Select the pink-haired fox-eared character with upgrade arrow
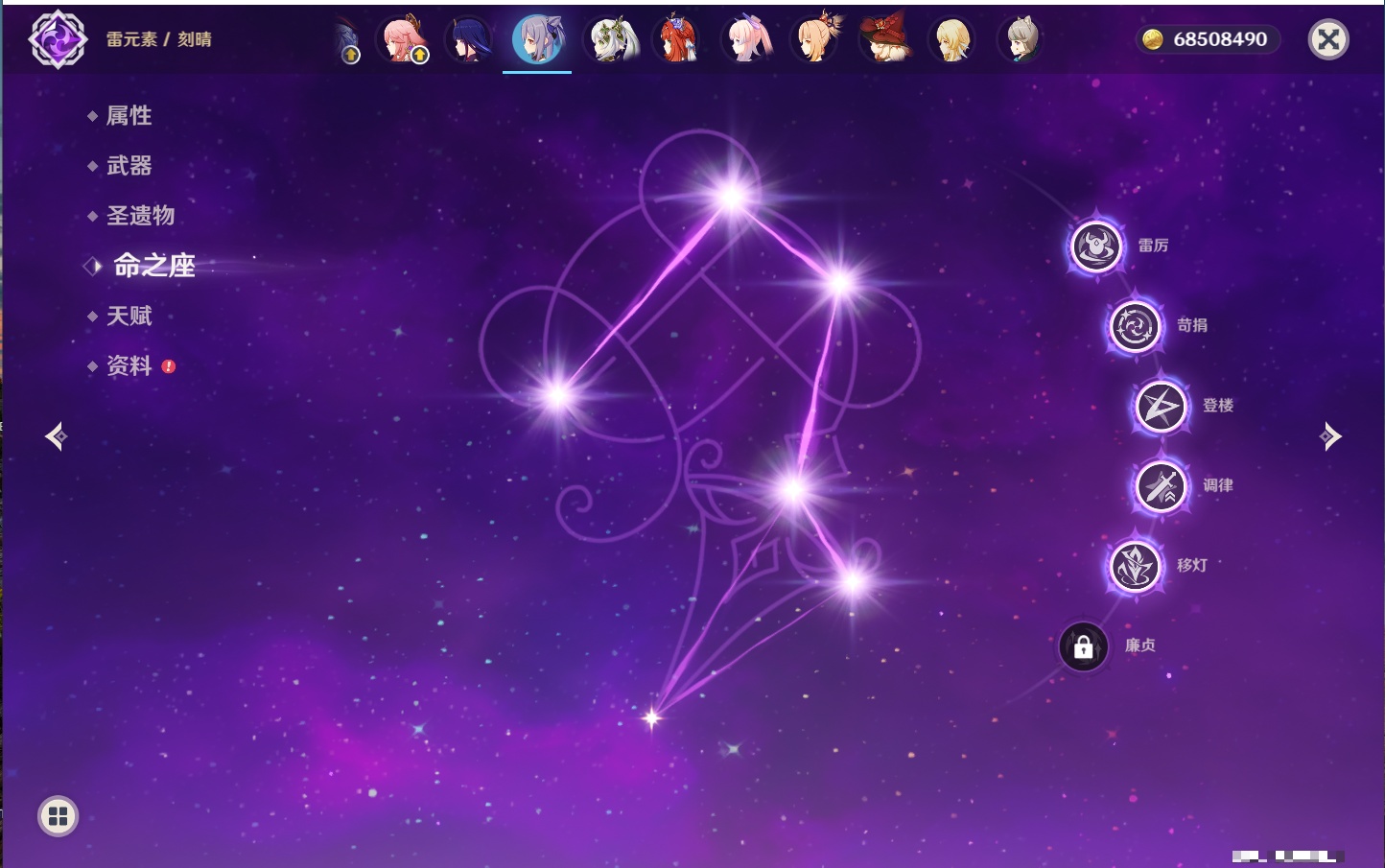 pos(403,39)
